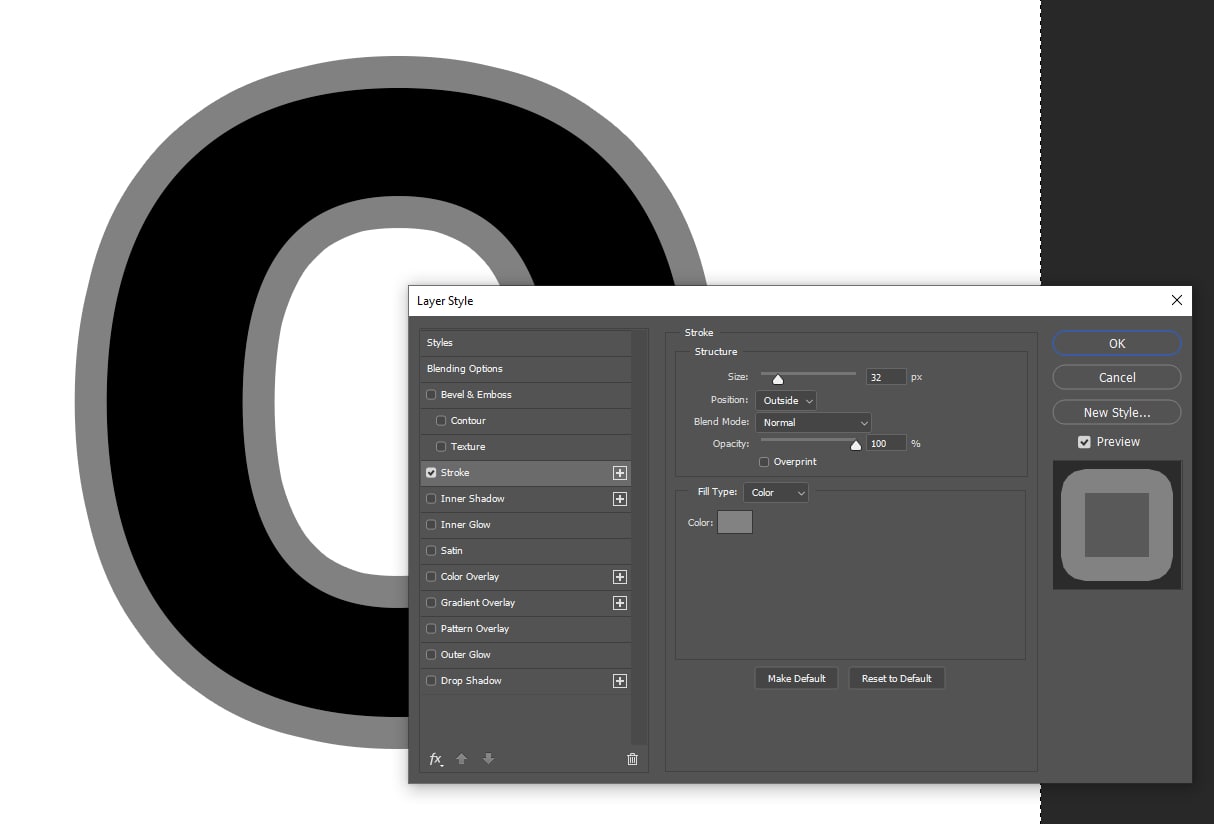This screenshot has height=824, width=1214.
Task: Close the Layer Style dialog
Action: [x=1177, y=300]
